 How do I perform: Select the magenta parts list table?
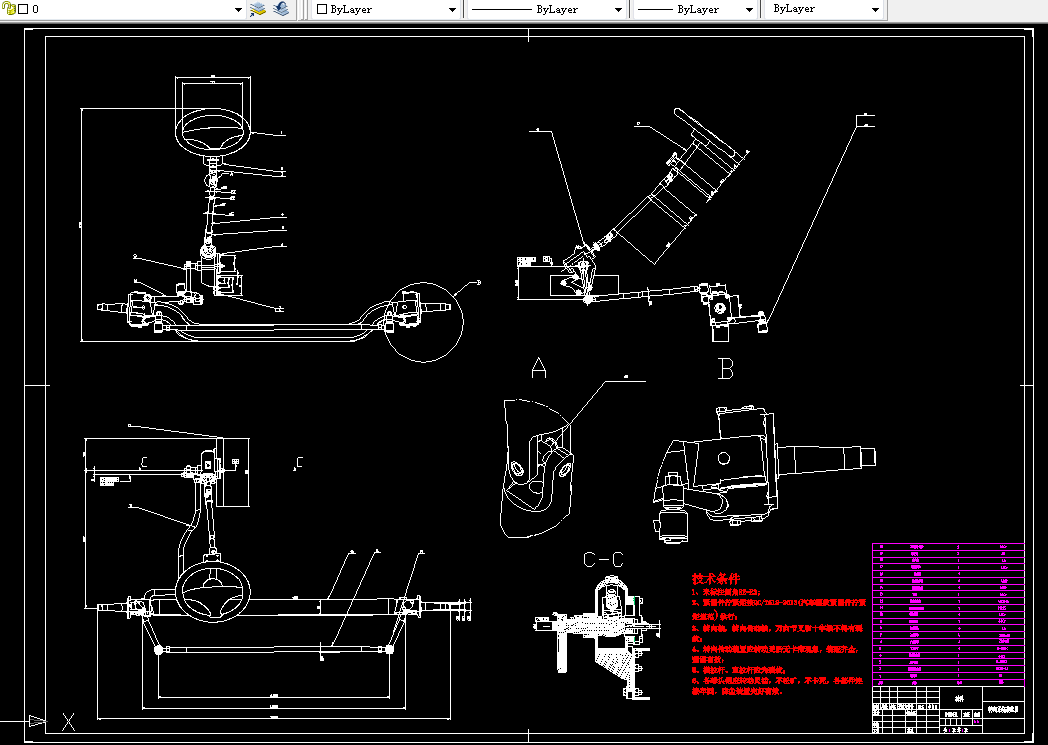click(x=948, y=615)
